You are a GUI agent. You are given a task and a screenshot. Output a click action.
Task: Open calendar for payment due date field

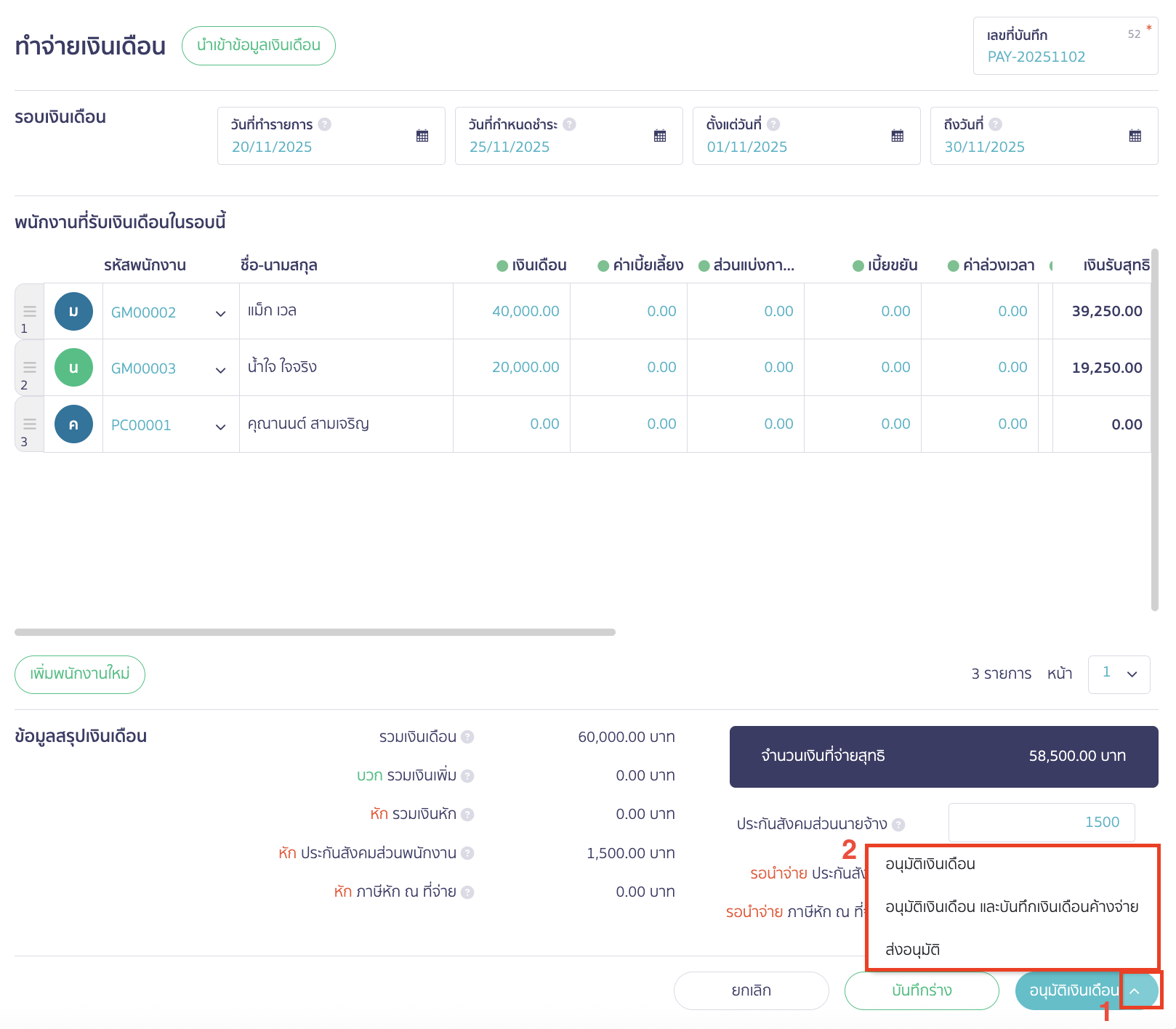click(660, 136)
